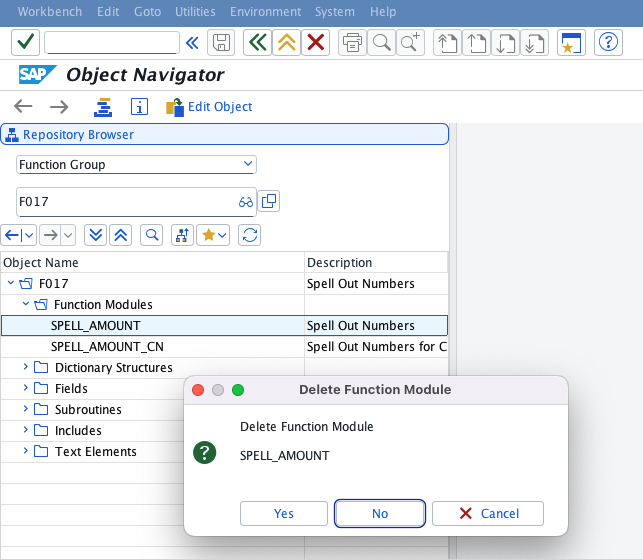Click the Find magnifier icon

[x=381, y=42]
